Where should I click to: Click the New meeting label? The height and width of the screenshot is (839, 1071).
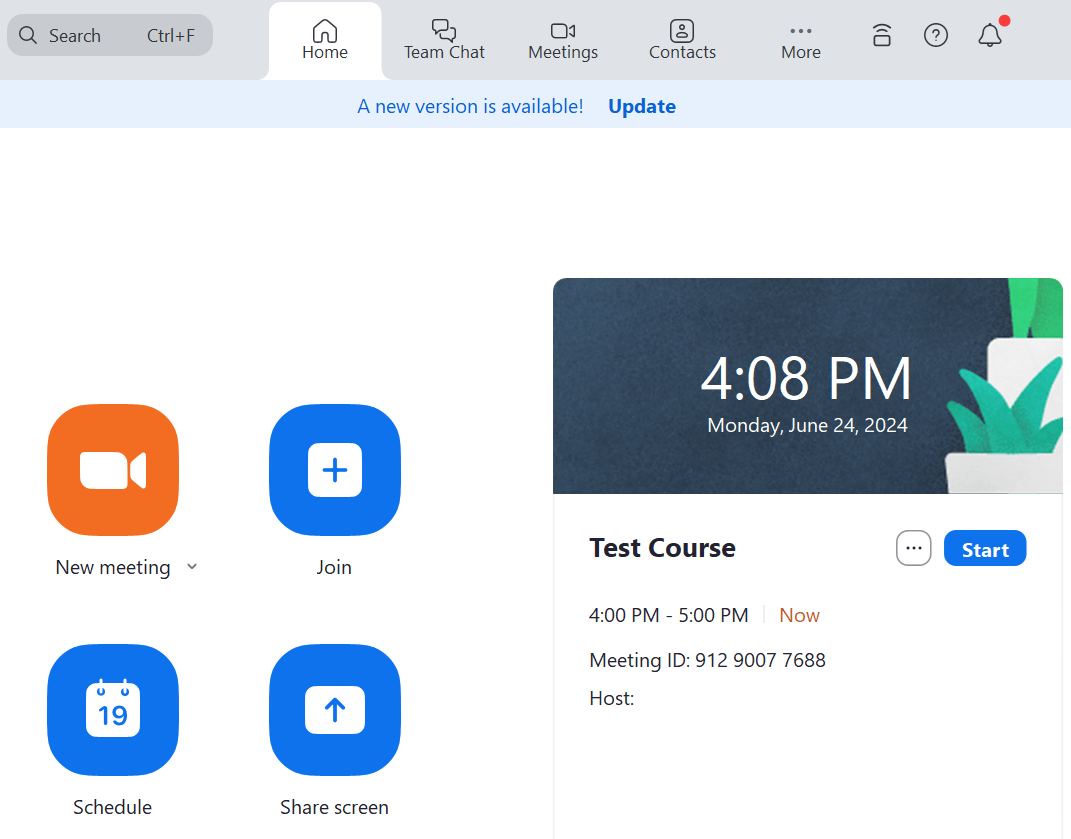pos(113,567)
